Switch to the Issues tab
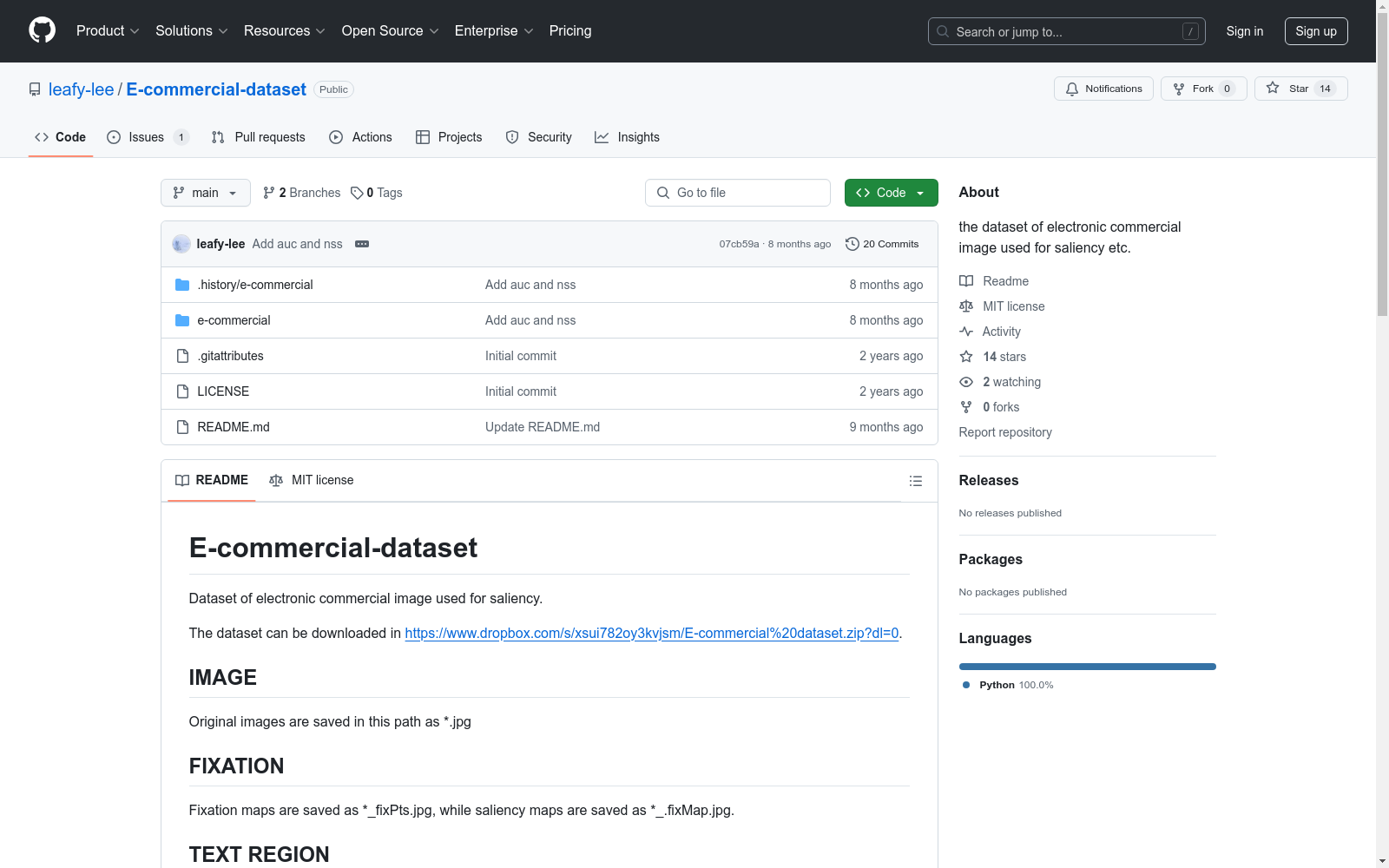Screen dimensions: 1389x868 tap(148, 137)
